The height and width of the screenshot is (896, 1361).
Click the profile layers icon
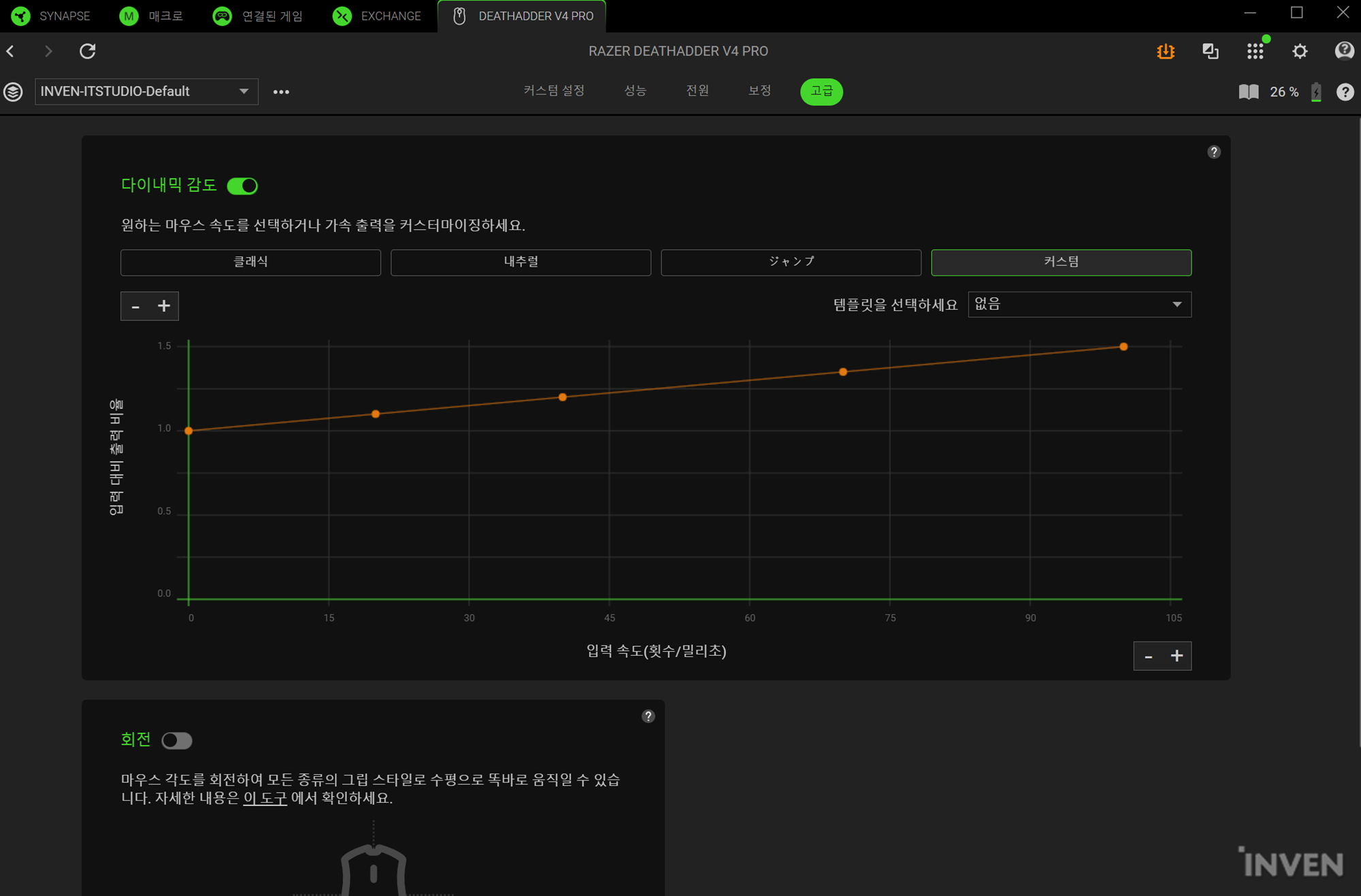coord(14,92)
